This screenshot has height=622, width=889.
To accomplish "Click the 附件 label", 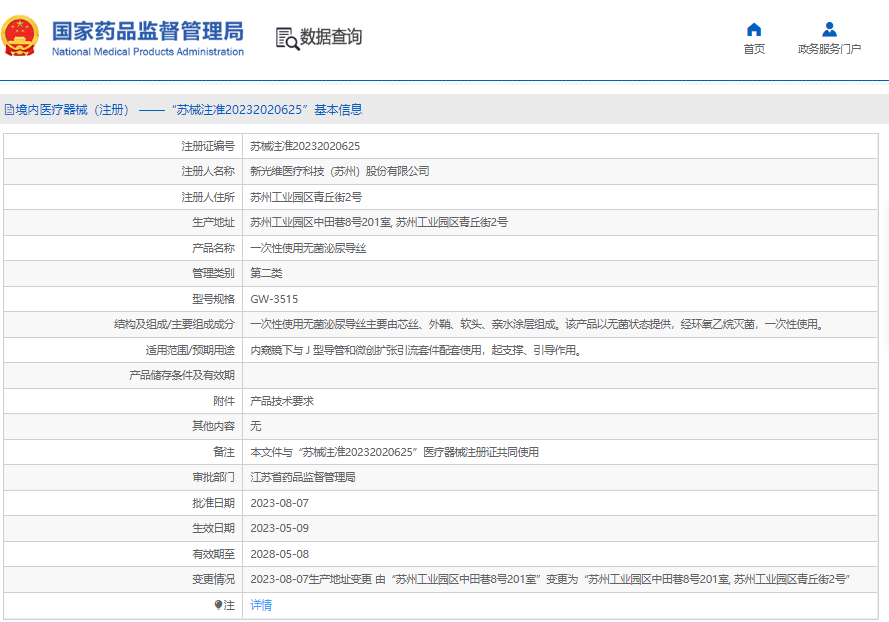I will pyautogui.click(x=223, y=401).
